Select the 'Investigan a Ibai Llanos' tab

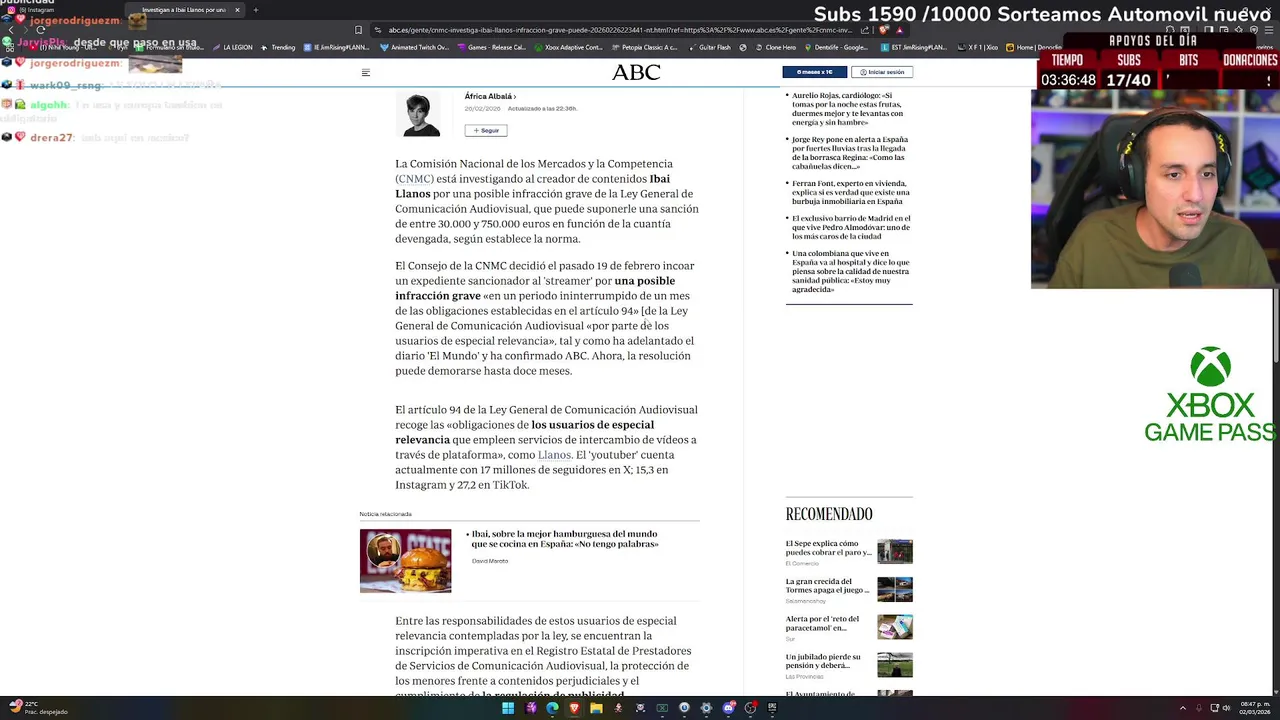[x=184, y=10]
